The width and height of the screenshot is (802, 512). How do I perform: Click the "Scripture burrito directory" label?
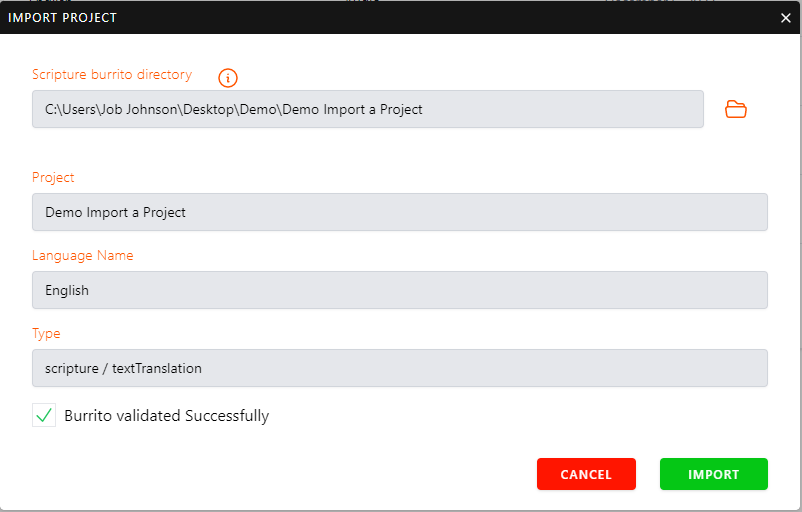tap(112, 75)
